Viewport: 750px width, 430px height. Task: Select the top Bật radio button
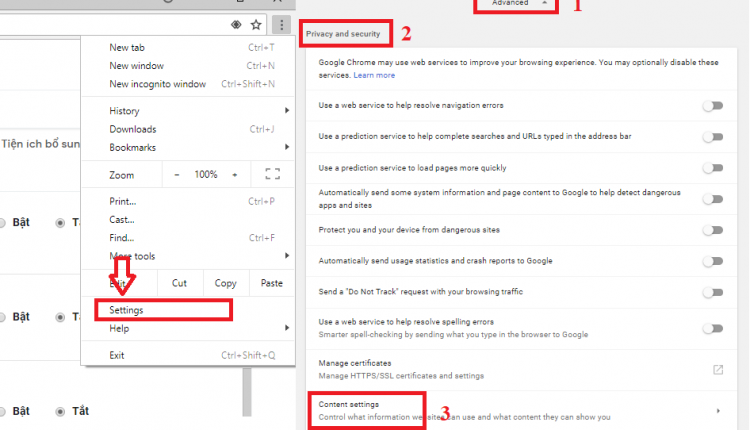pyautogui.click(x=2, y=223)
